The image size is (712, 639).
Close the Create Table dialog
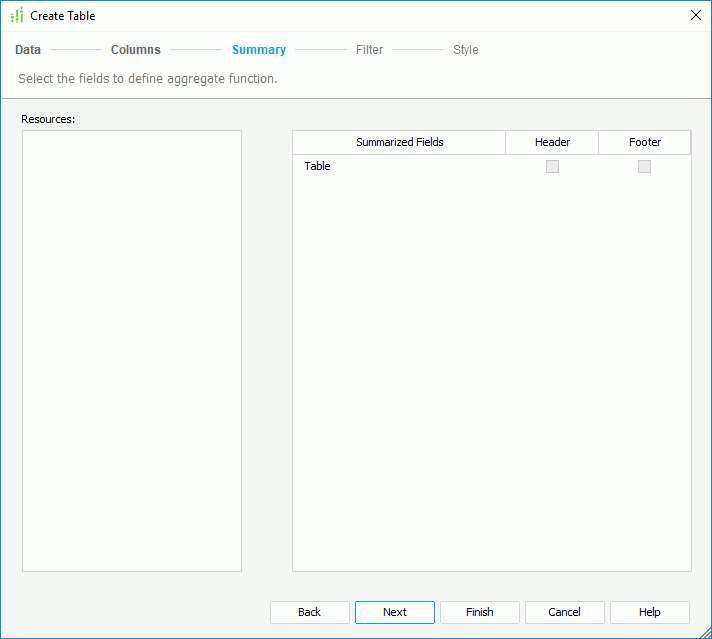click(x=696, y=15)
